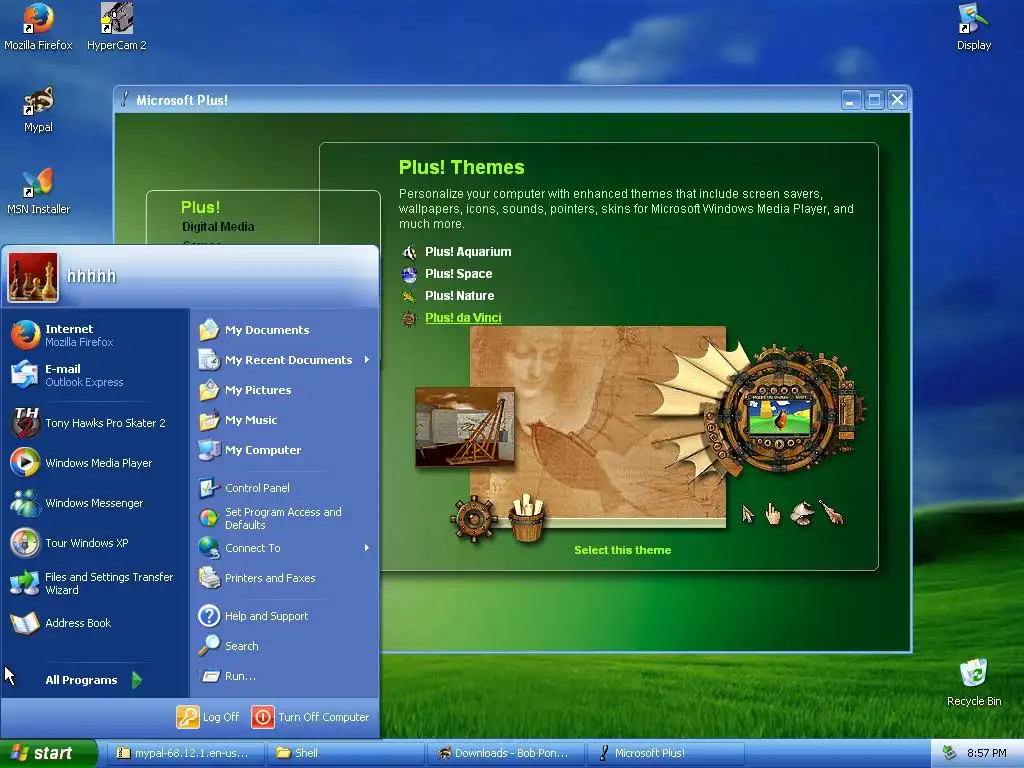Select Plus! Nature theme
Screen dimensions: 1024x768
pyautogui.click(x=459, y=296)
